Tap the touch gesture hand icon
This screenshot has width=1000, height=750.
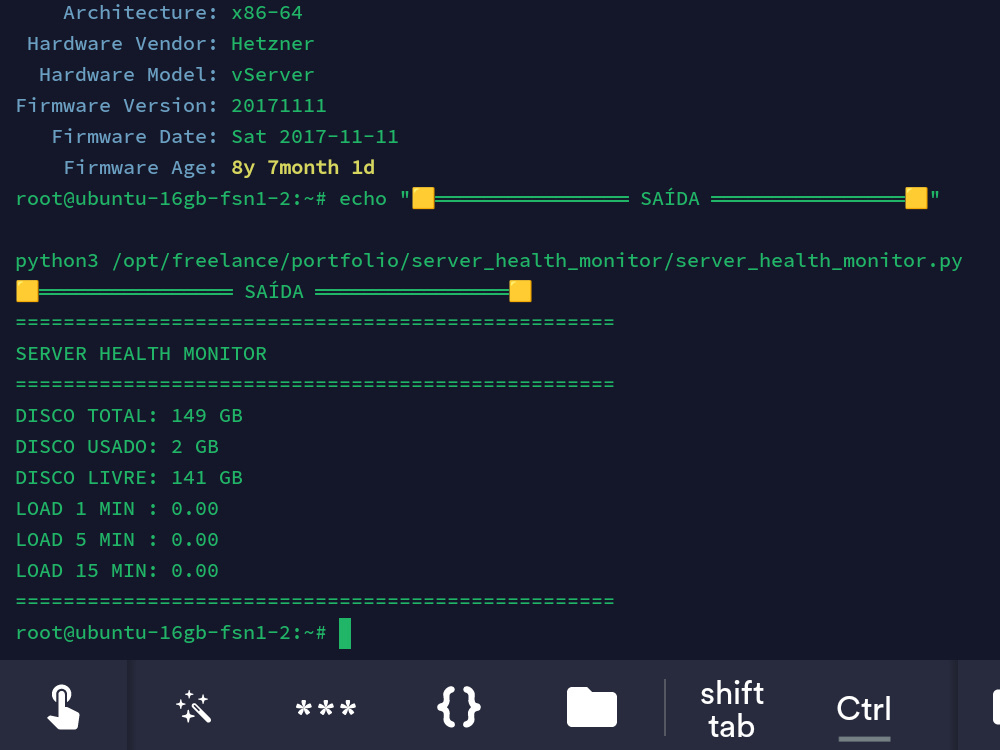63,707
